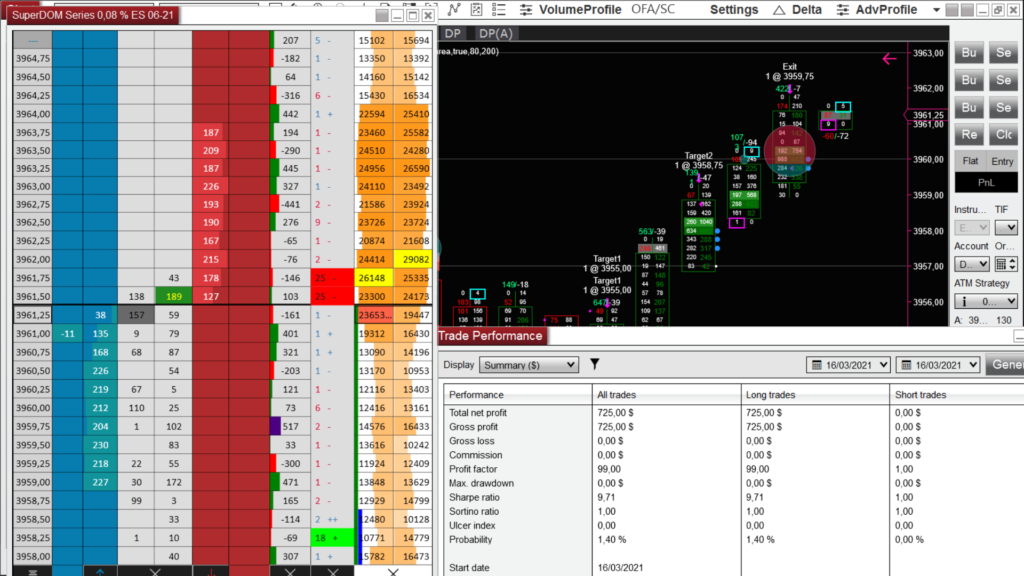Viewport: 1024px width, 576px height.
Task: Click the green '18 +' cell in SuperDOM
Action: 332,538
